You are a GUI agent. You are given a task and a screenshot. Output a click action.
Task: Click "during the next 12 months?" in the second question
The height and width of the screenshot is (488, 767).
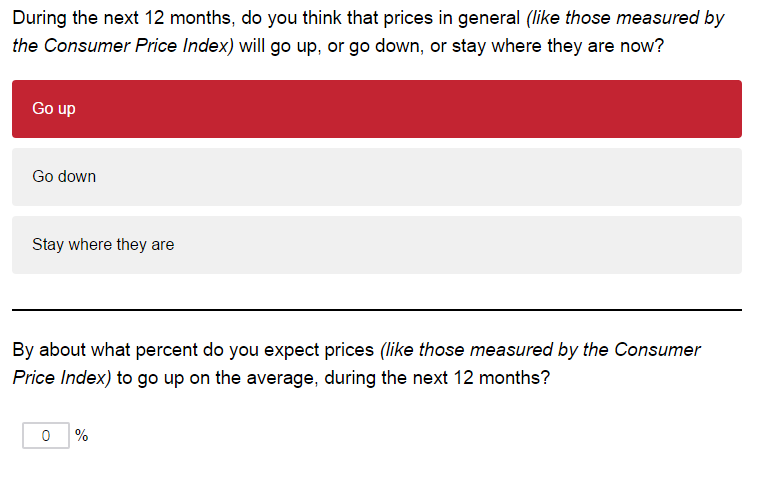pos(437,378)
